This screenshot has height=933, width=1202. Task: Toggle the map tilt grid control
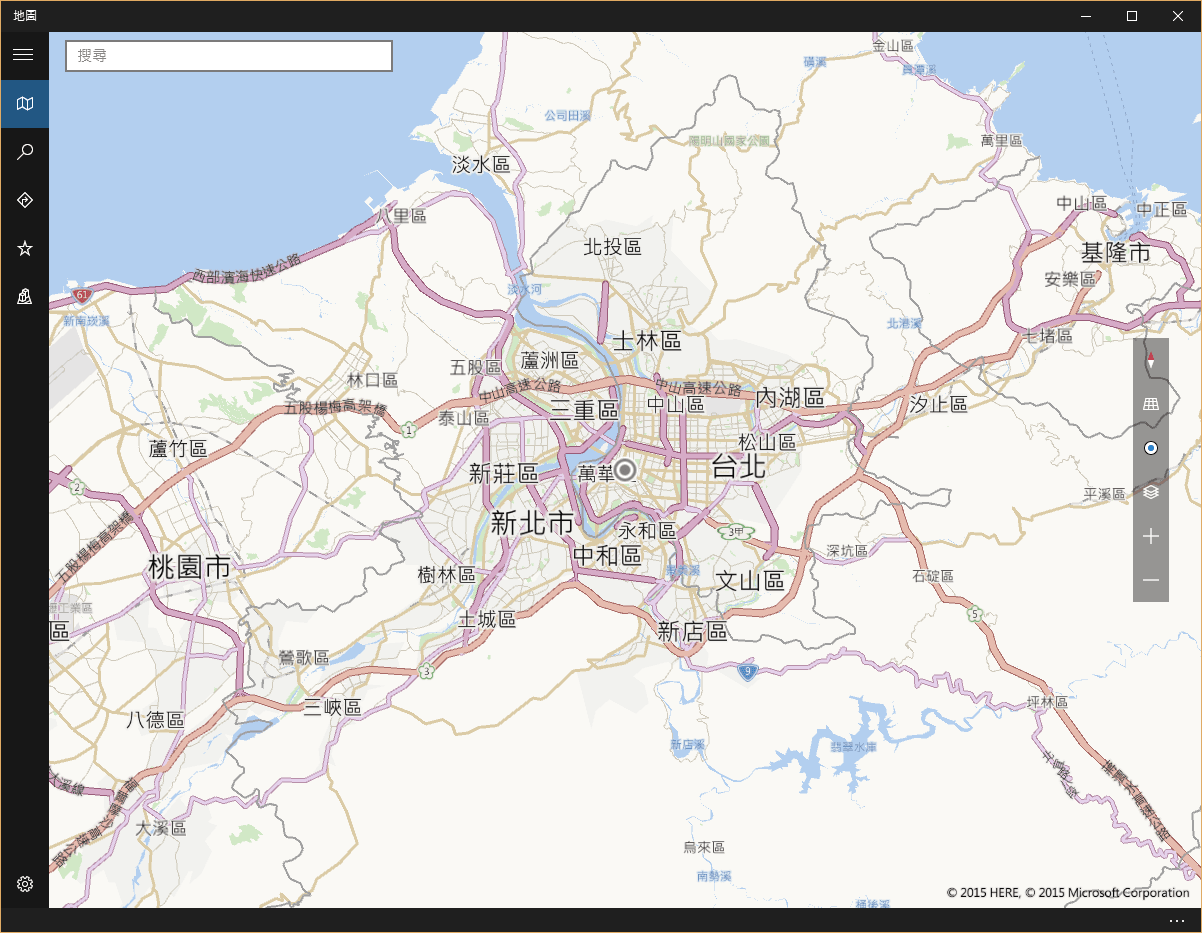coord(1150,404)
